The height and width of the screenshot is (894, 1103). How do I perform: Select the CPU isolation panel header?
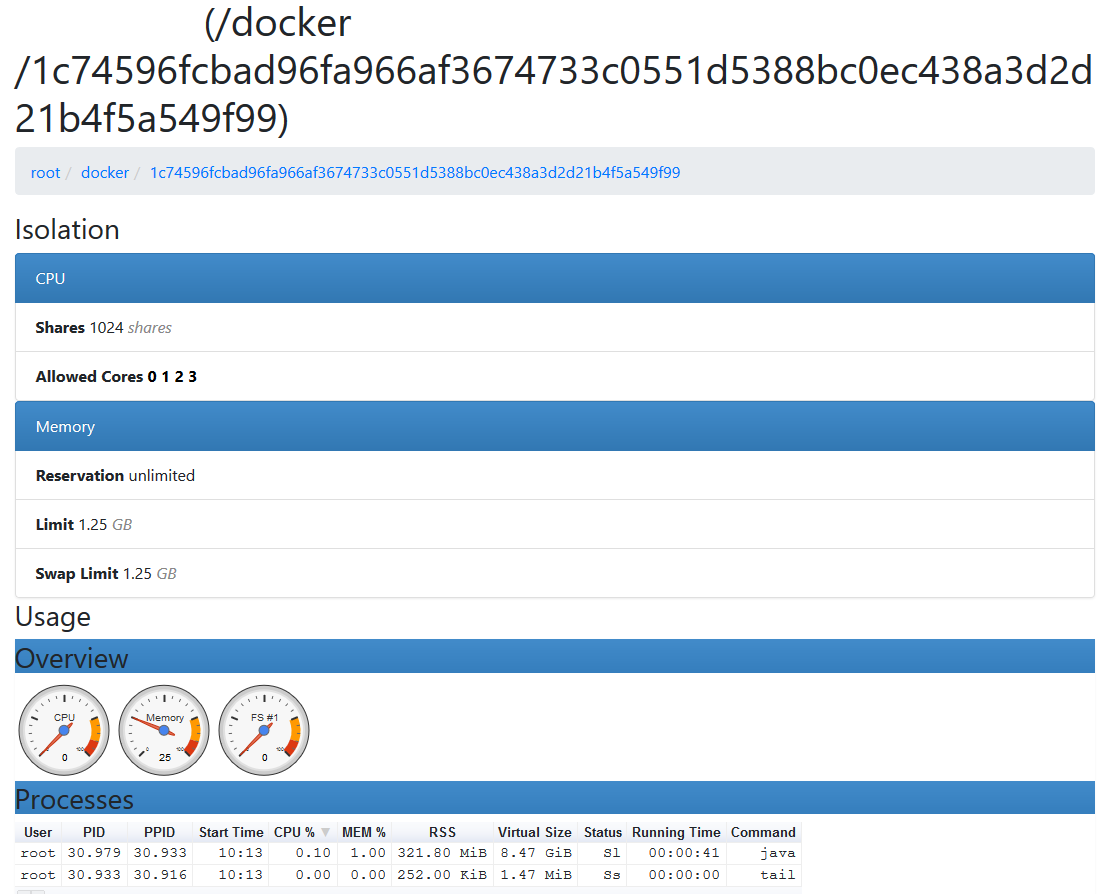pyautogui.click(x=554, y=279)
